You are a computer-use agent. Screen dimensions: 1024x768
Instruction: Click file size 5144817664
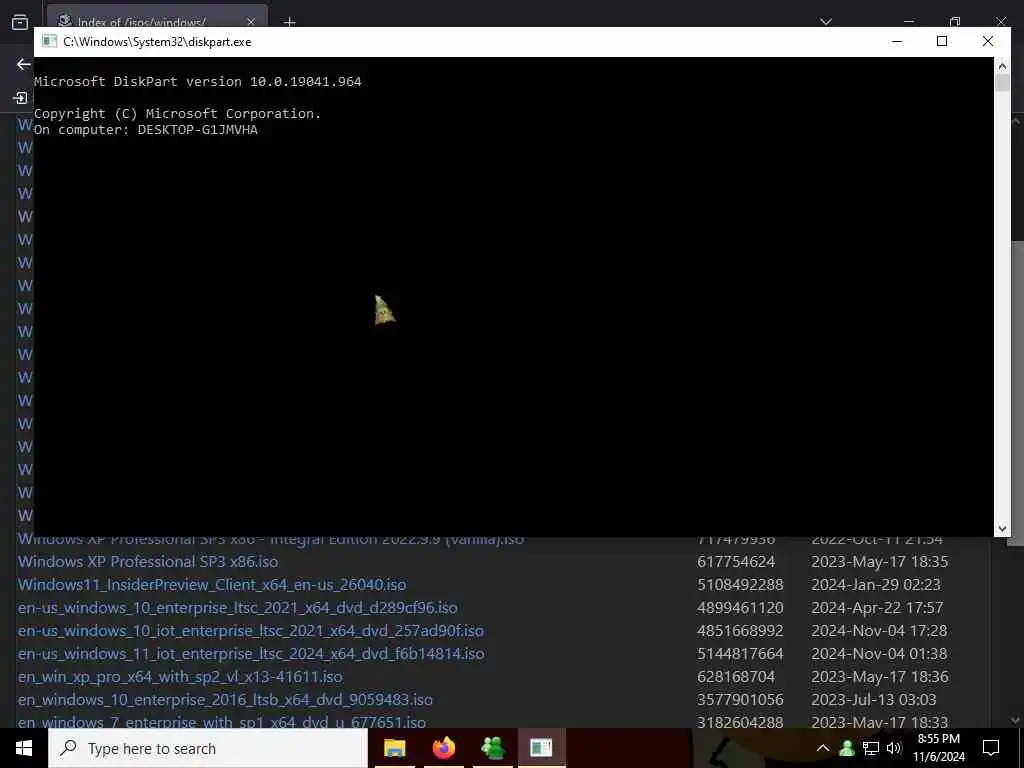click(740, 653)
